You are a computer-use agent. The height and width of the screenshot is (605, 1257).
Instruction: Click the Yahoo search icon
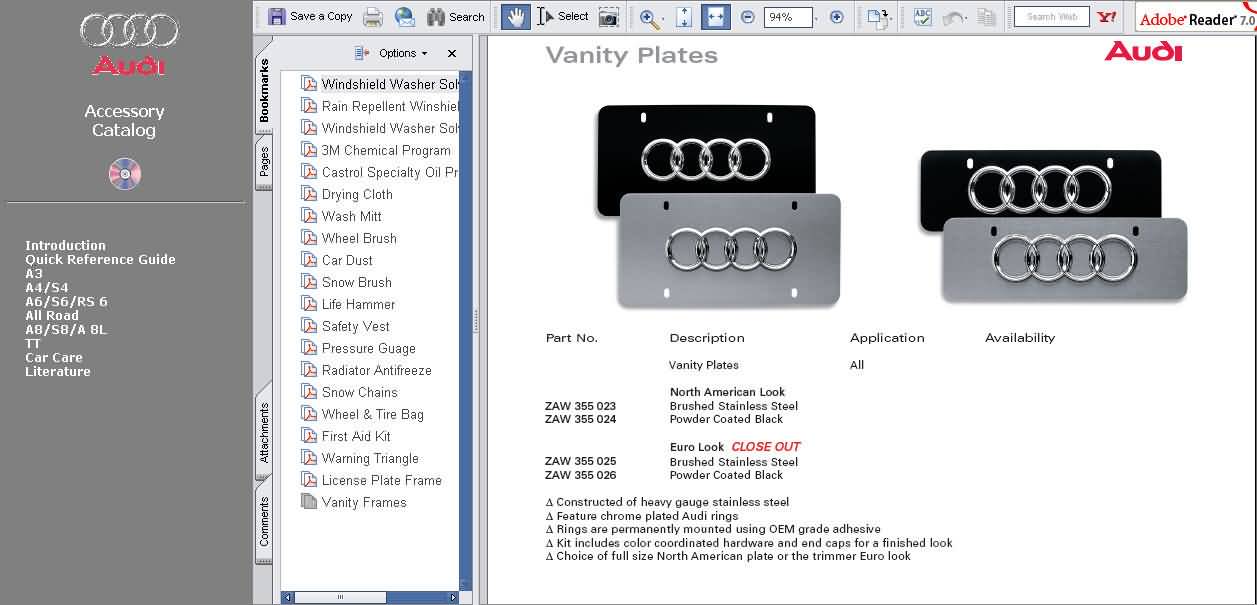1105,16
